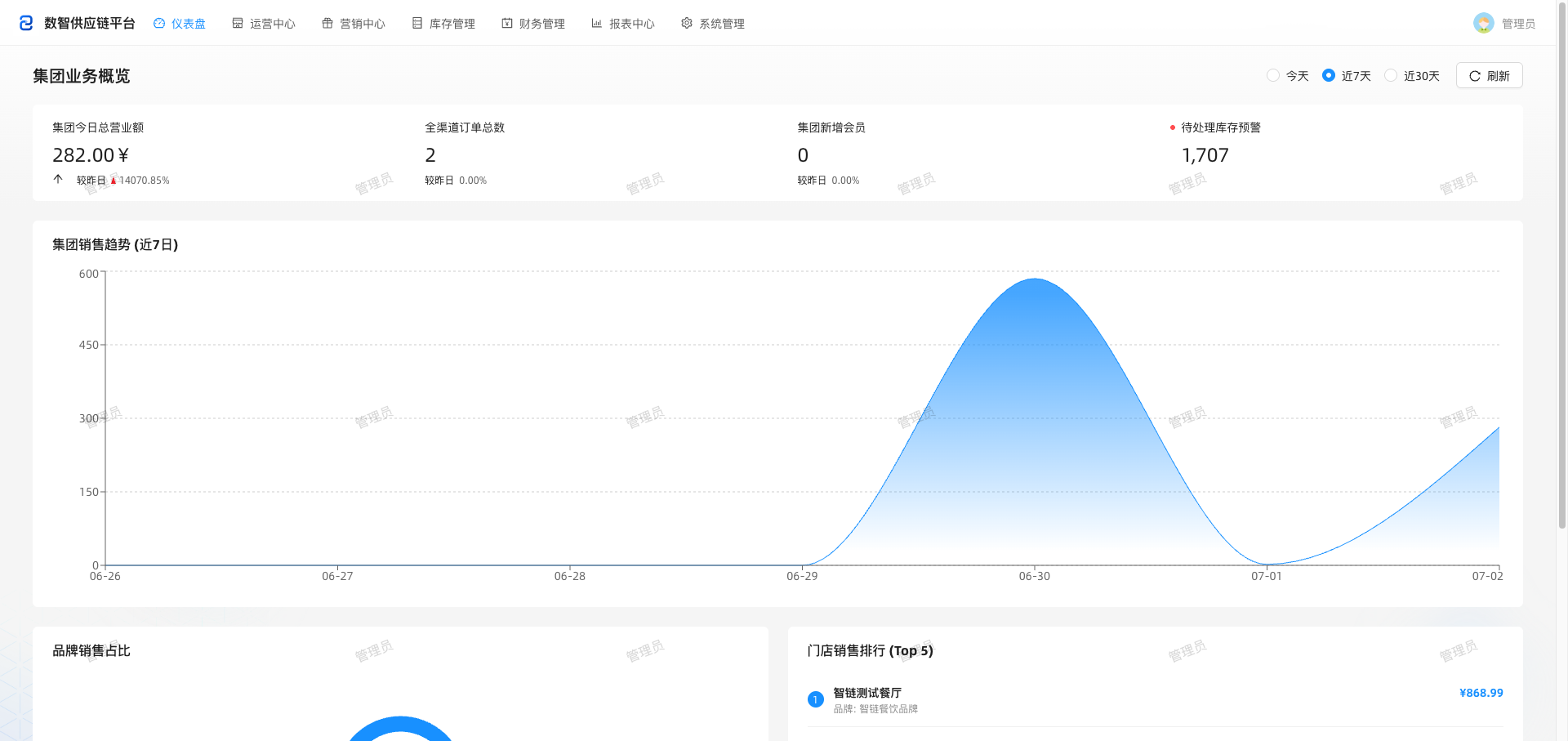
Task: Click the 智链测试餐厅 store name
Action: point(867,693)
